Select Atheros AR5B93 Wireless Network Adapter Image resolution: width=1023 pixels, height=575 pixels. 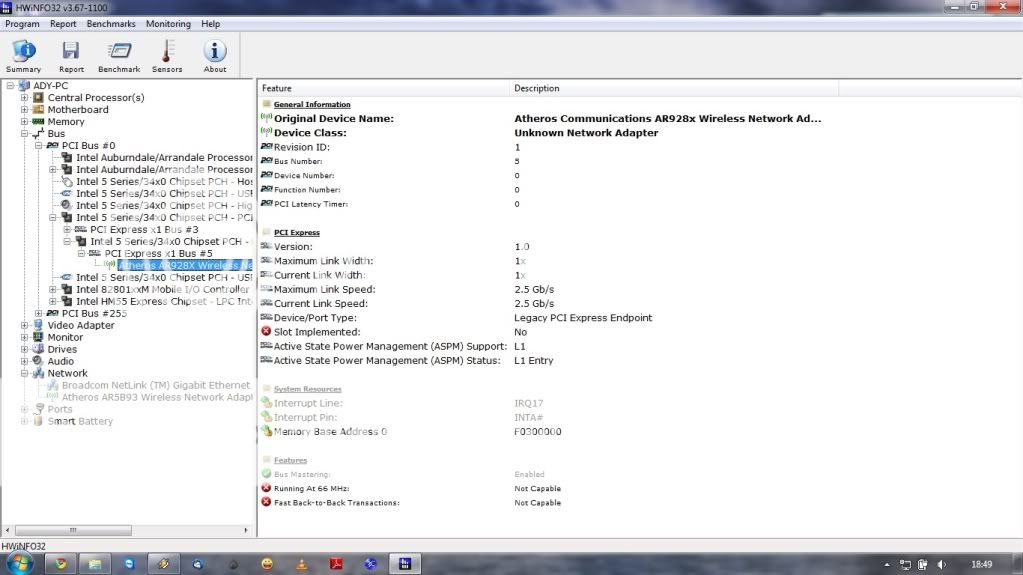pyautogui.click(x=157, y=397)
